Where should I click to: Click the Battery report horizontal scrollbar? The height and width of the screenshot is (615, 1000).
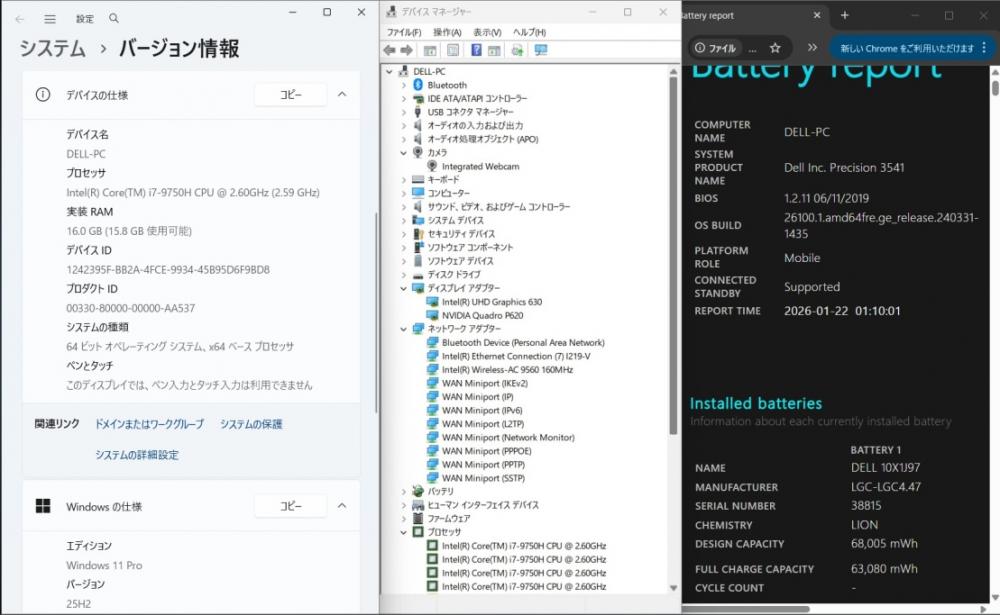pos(746,609)
